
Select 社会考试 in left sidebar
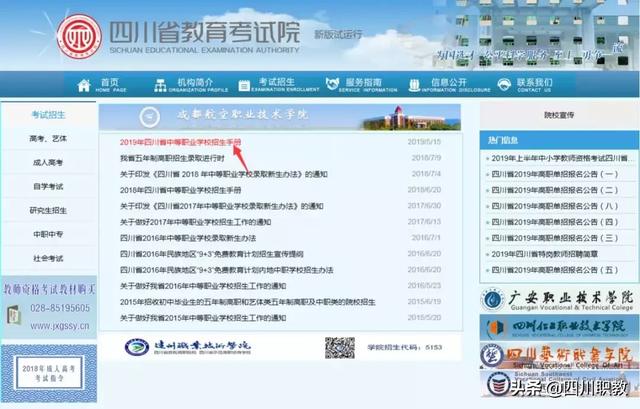point(48,258)
